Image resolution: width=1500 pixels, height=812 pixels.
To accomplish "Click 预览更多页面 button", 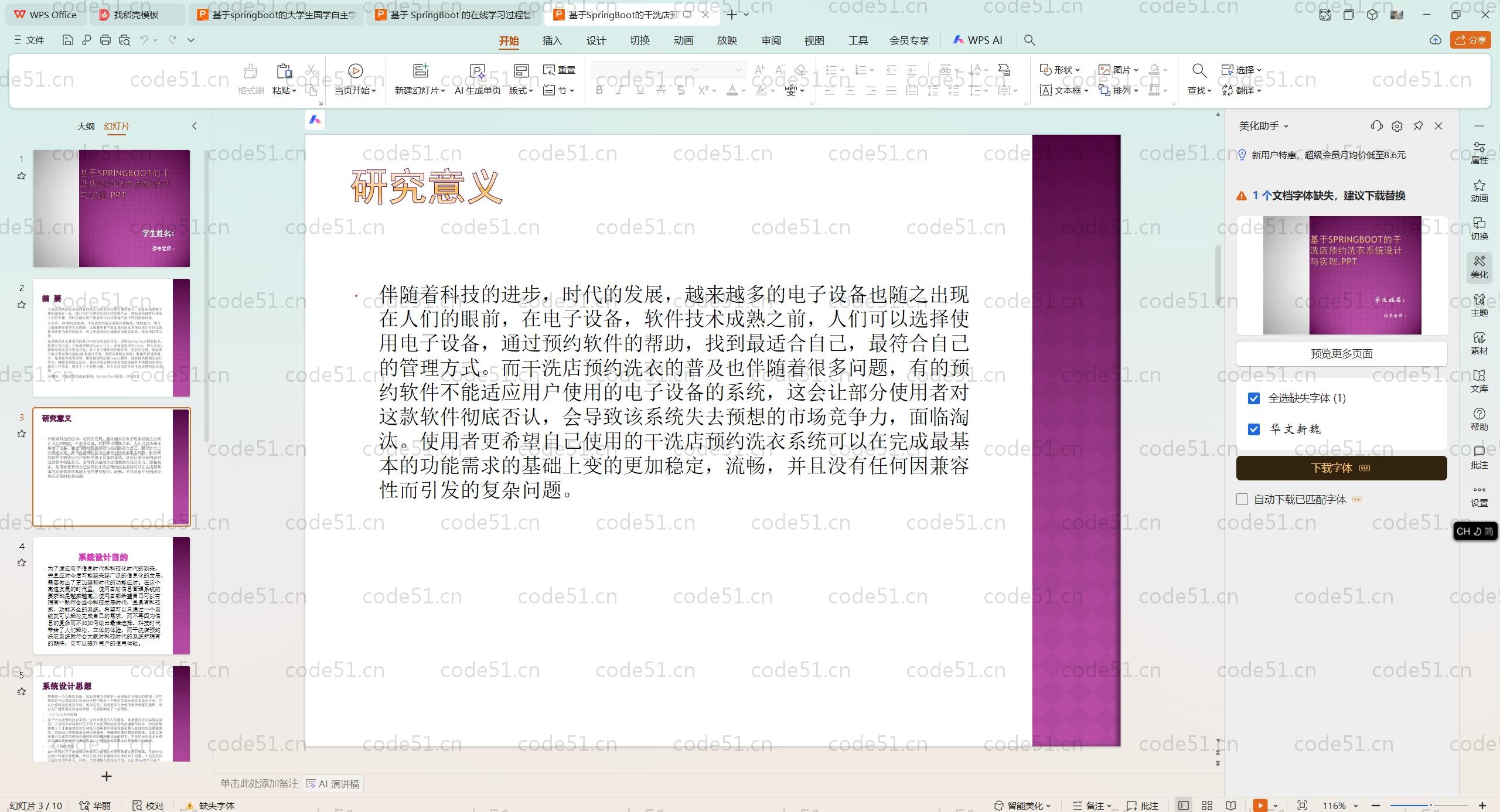I will click(x=1341, y=354).
